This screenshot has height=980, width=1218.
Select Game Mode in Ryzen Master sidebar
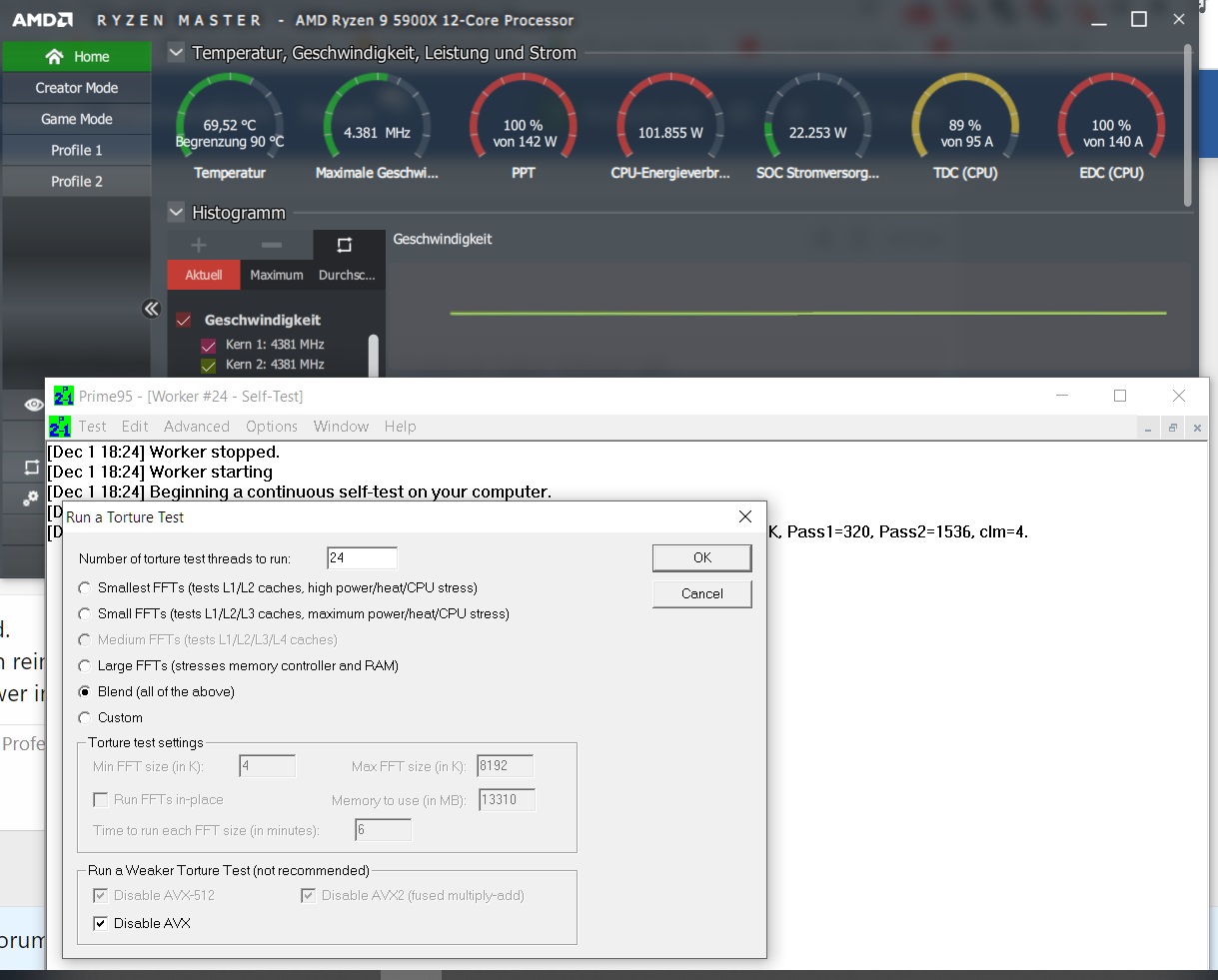coord(77,119)
